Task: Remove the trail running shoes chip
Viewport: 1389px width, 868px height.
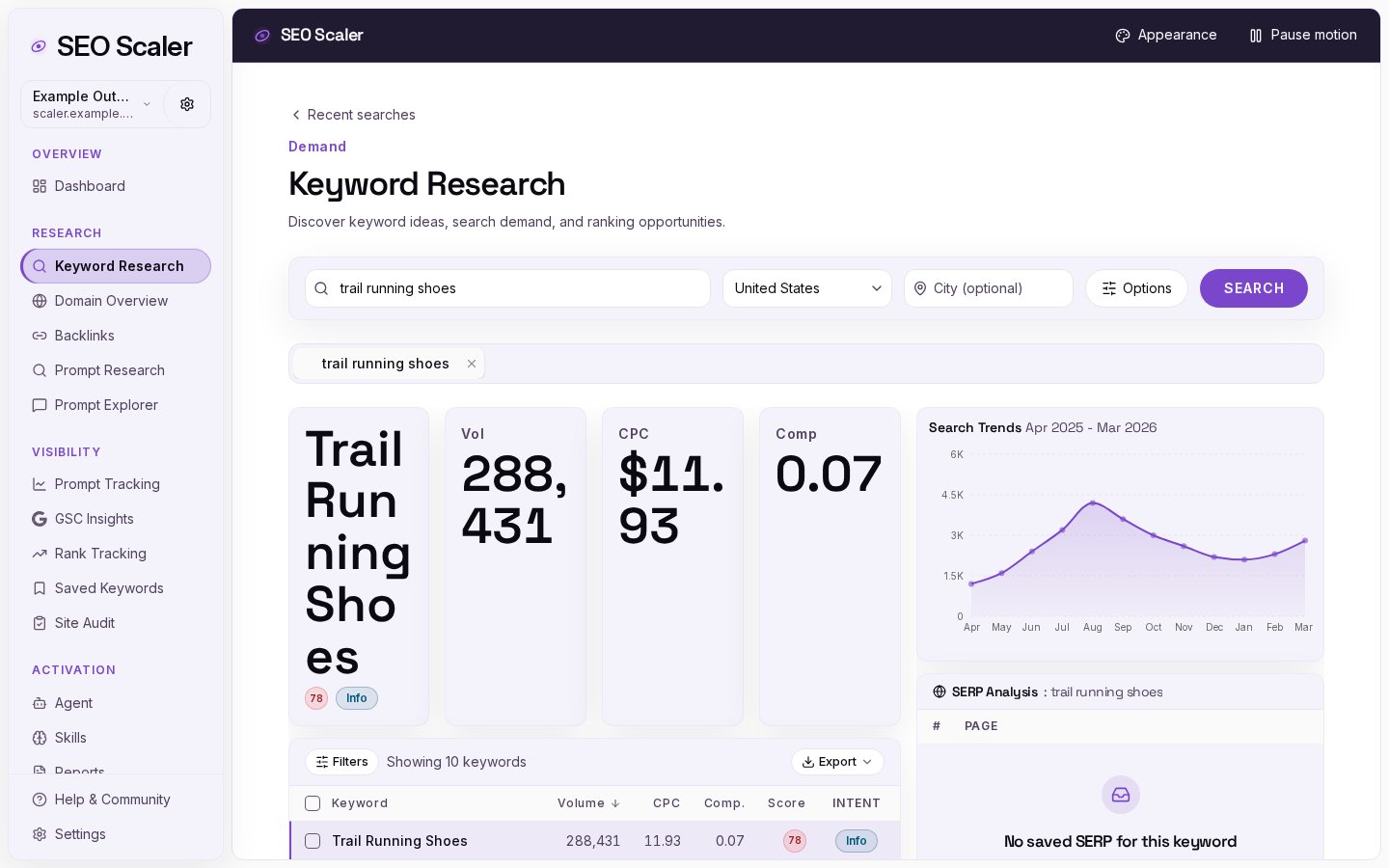Action: coord(472,364)
